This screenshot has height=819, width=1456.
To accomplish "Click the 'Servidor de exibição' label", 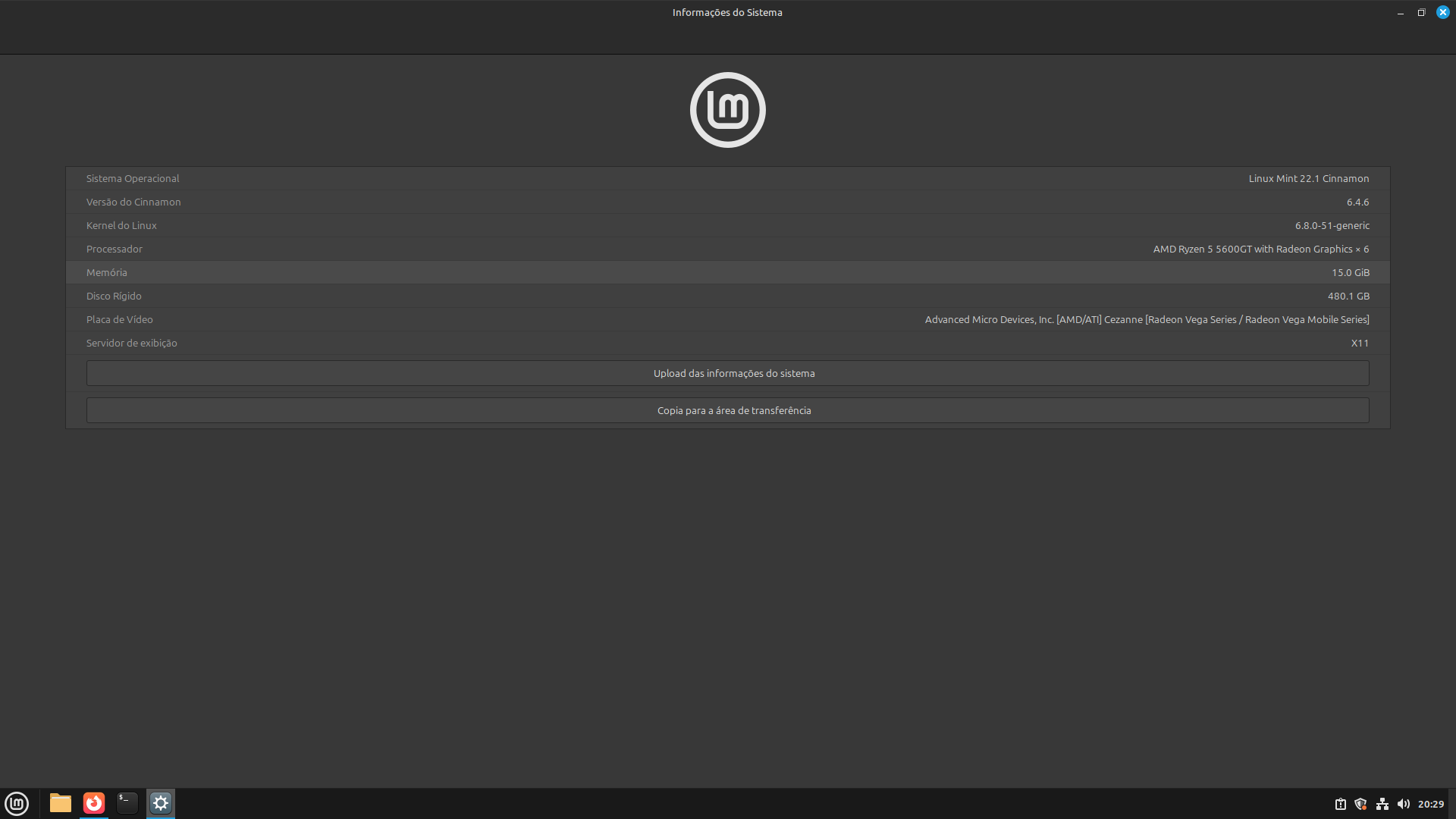I will pyautogui.click(x=132, y=343).
